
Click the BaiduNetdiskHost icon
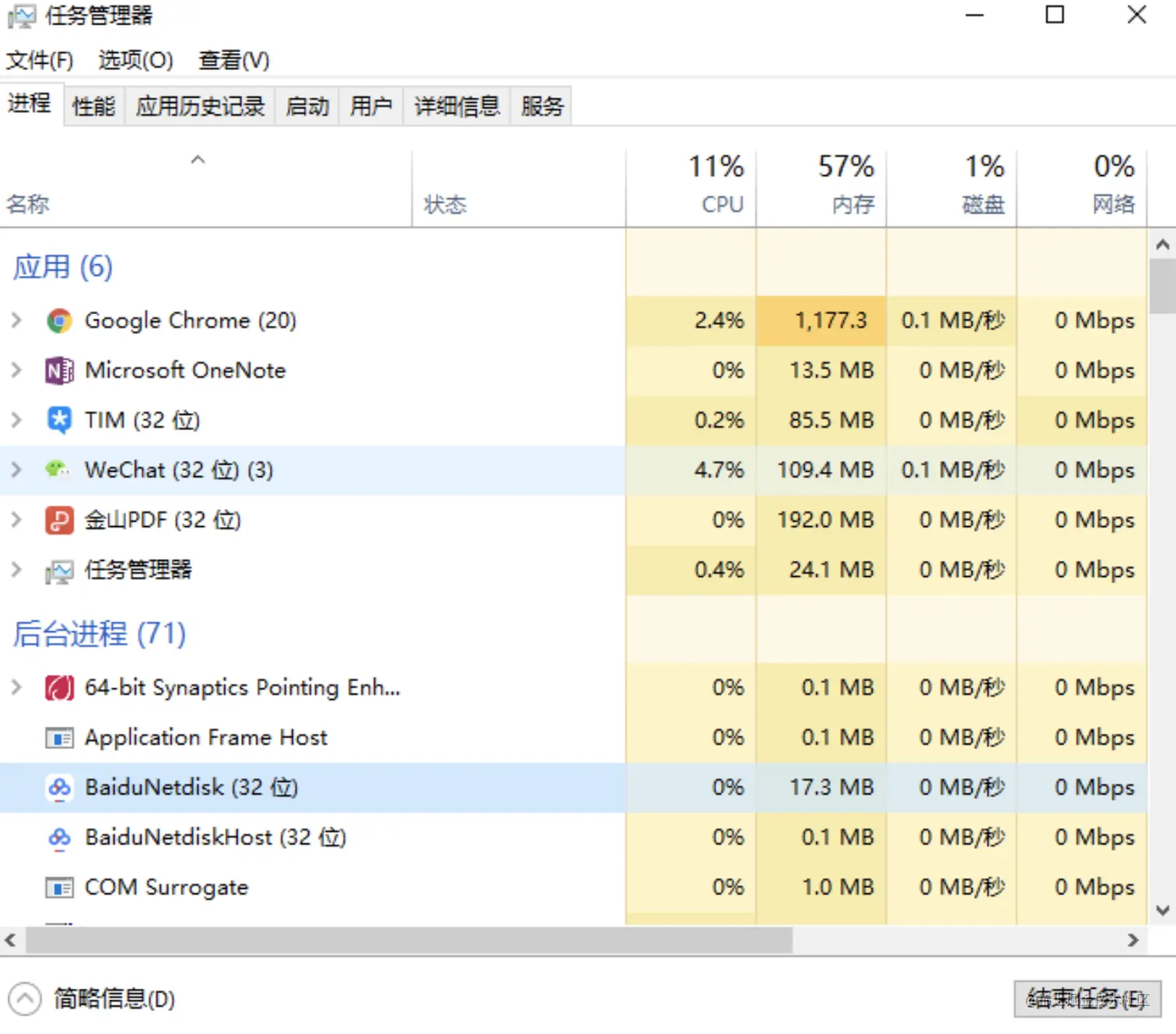59,837
